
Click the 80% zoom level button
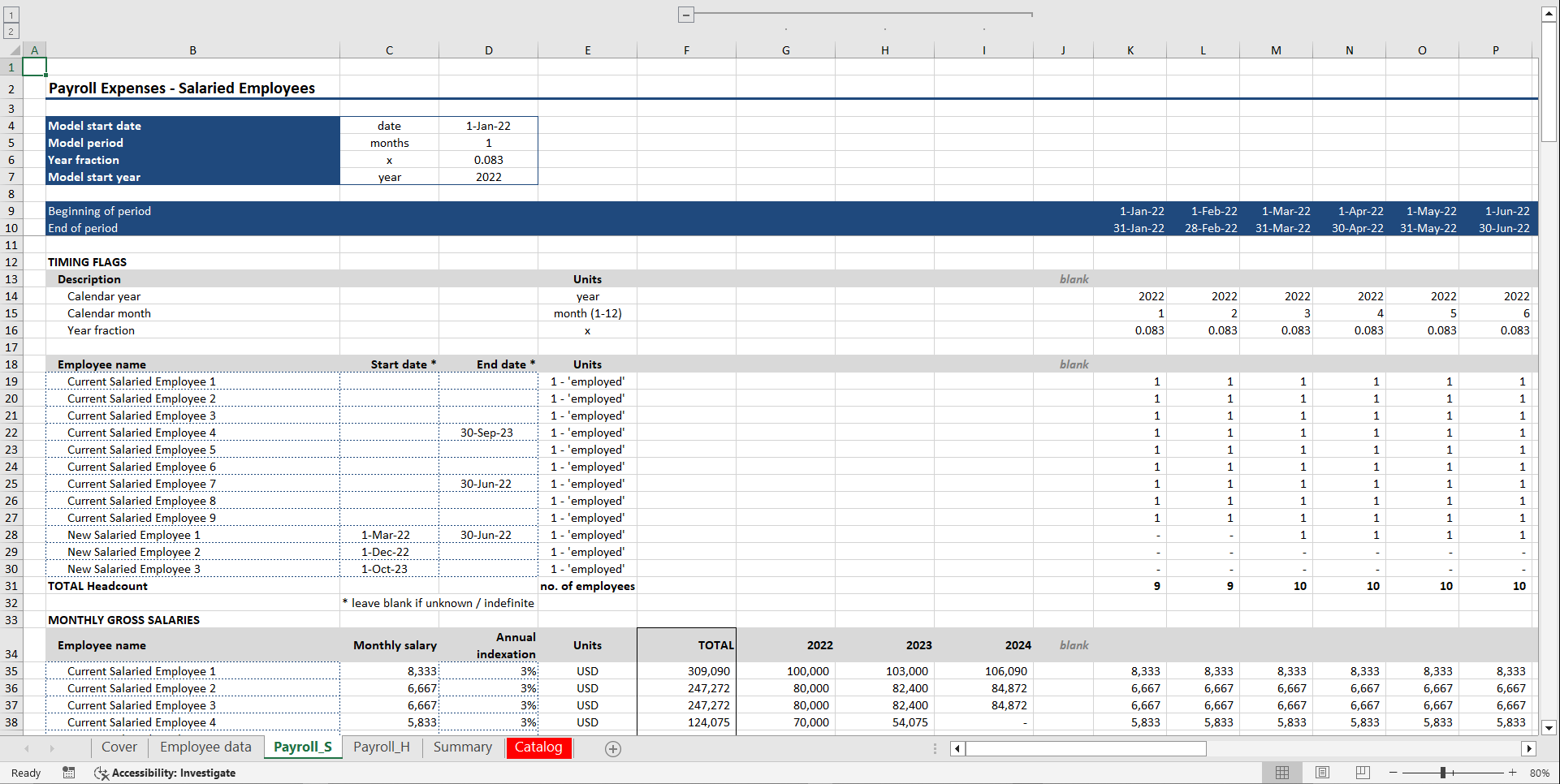pos(1539,773)
